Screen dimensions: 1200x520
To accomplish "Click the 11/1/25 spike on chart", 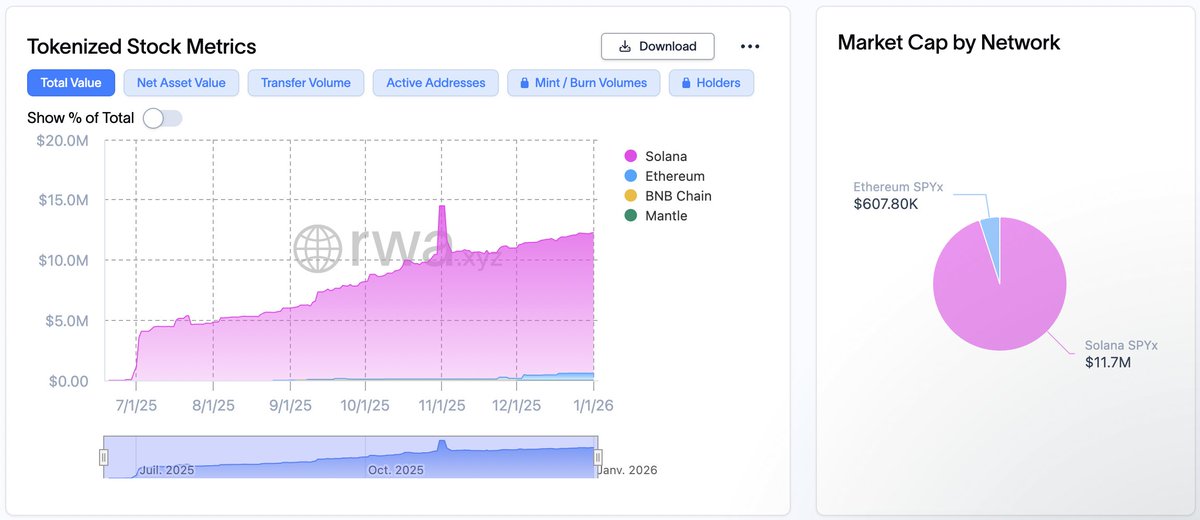I will pos(441,207).
